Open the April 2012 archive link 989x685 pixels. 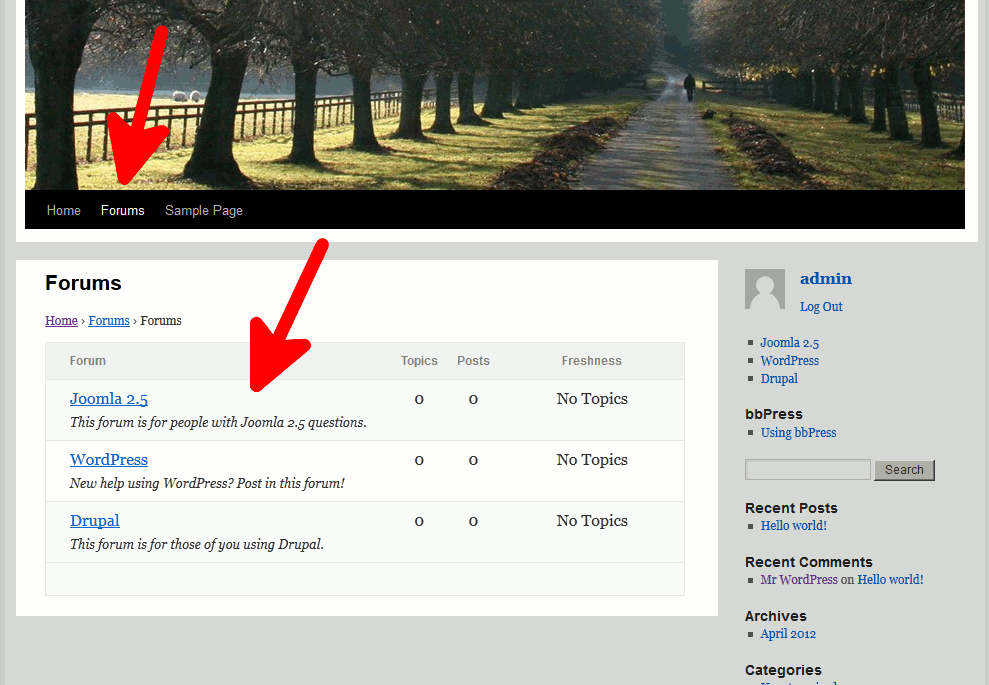pos(788,634)
